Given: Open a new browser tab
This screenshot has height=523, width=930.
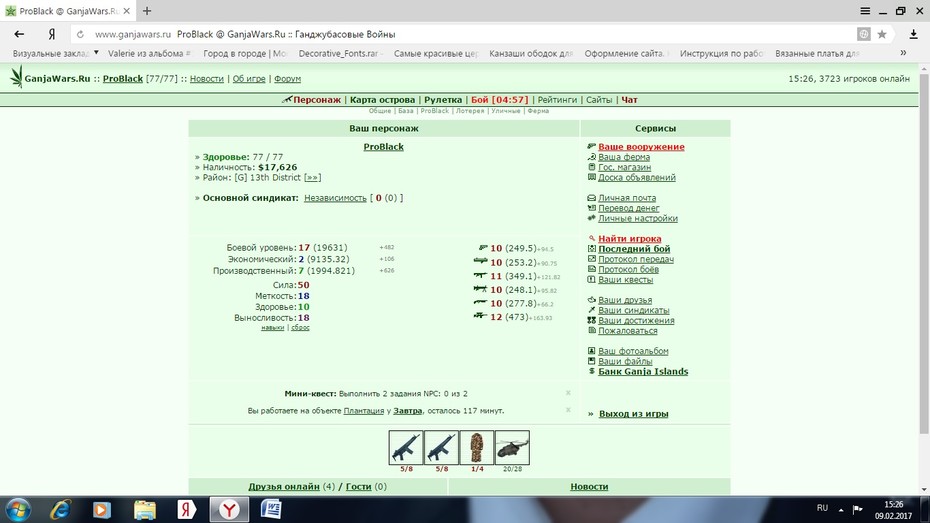Looking at the screenshot, I should (x=147, y=11).
